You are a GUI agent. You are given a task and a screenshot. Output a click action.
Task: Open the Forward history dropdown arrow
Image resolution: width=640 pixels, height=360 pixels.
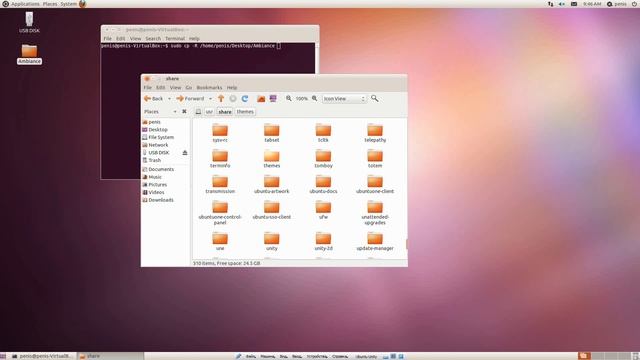(x=210, y=99)
